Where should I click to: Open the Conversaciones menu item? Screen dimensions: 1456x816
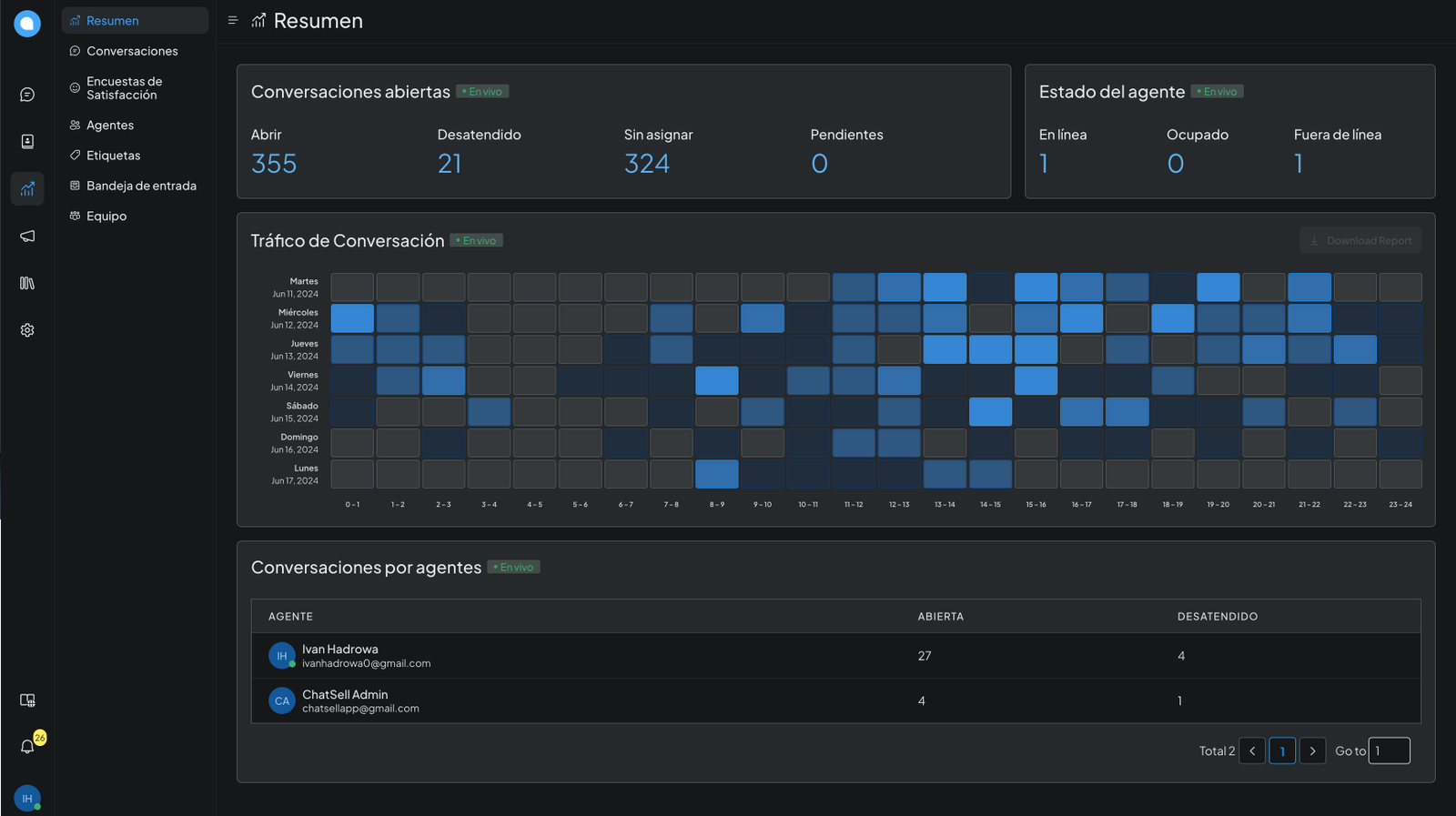[x=135, y=51]
